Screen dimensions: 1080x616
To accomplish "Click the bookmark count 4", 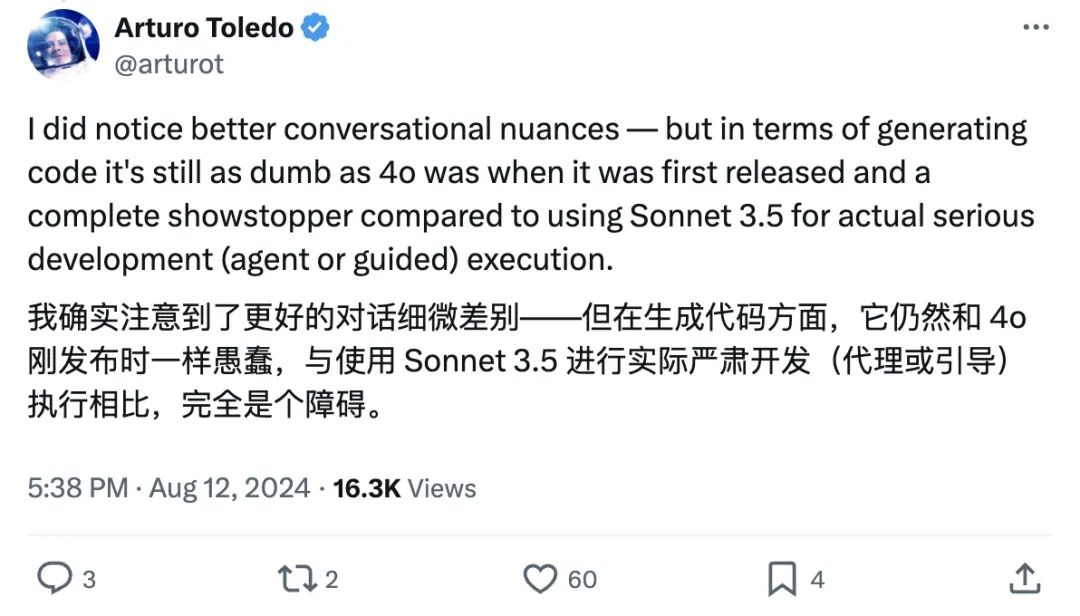I will pos(817,578).
